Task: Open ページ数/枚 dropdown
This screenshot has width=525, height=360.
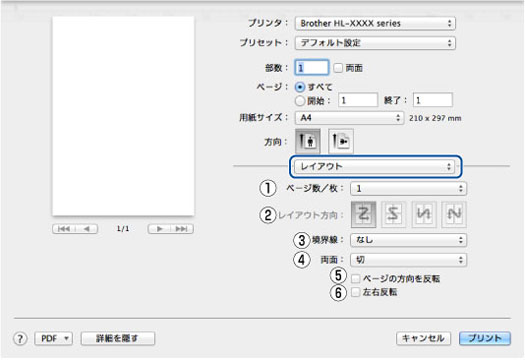Action: (408, 189)
